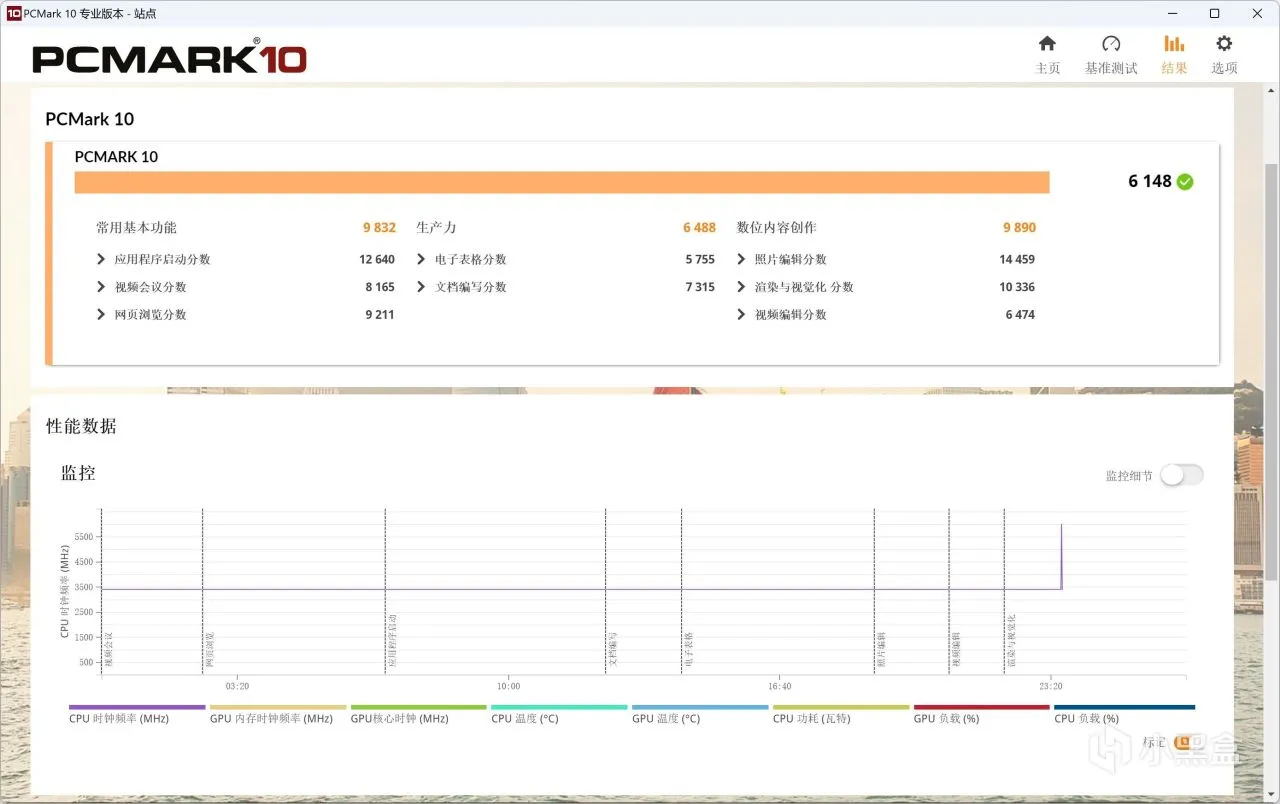The height and width of the screenshot is (804, 1280).
Task: Expand 渲染与视觉化 分数 row
Action: tap(795, 287)
